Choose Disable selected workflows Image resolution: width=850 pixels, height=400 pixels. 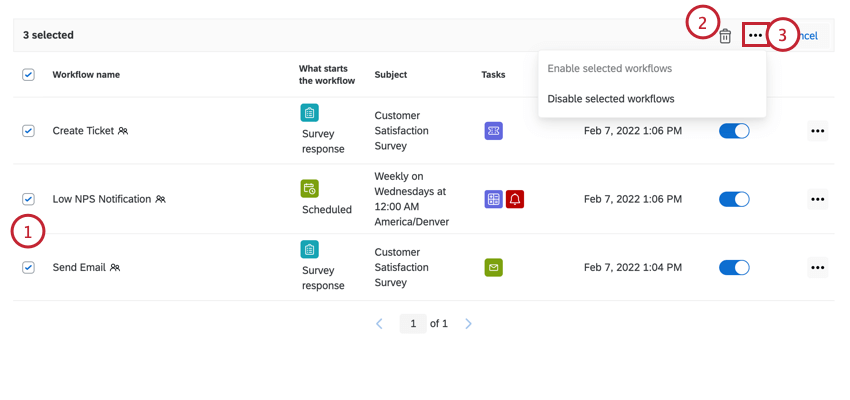pyautogui.click(x=610, y=99)
